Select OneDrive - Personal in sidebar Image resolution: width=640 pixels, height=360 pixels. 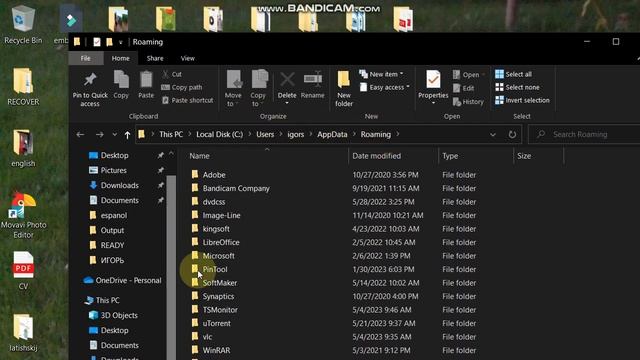pyautogui.click(x=128, y=280)
